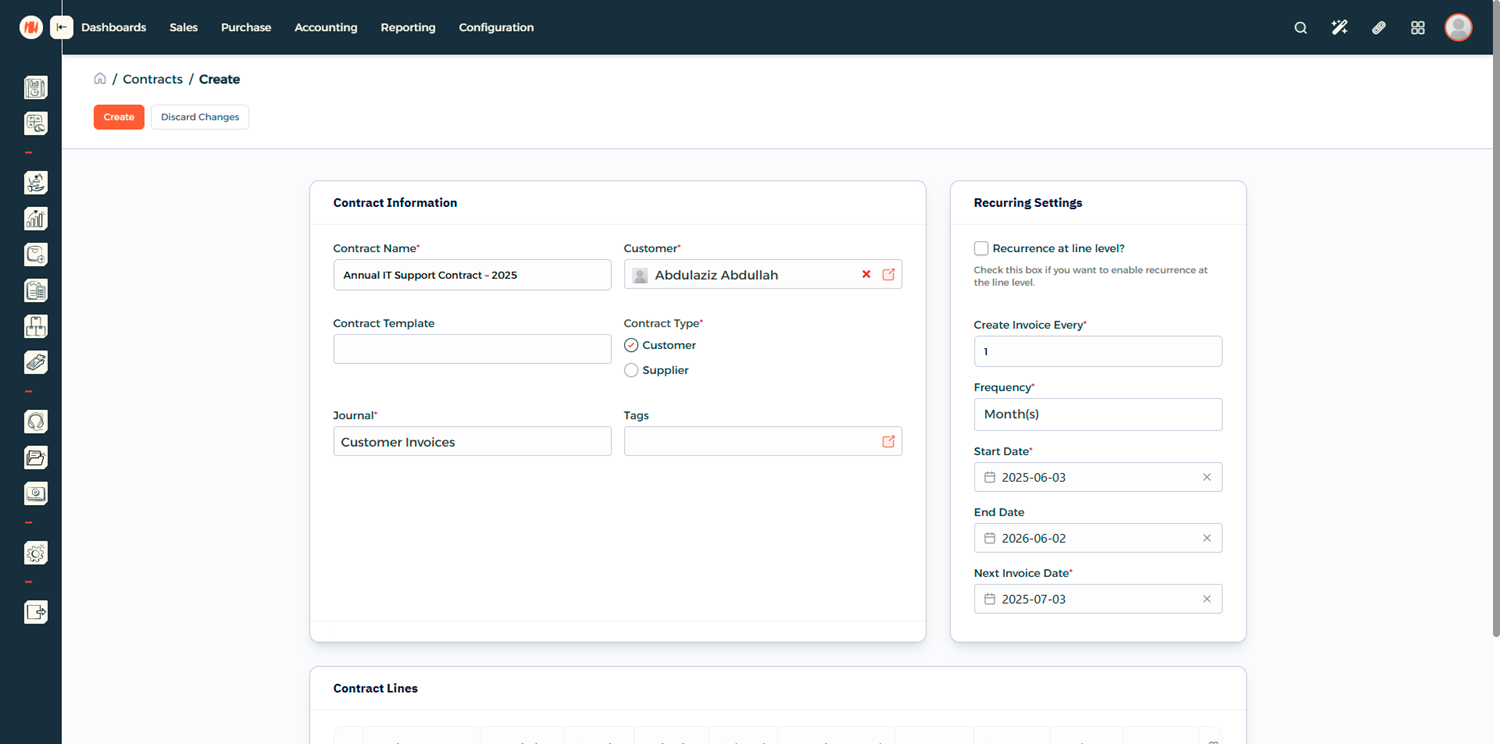Open the Accounting menu
The height and width of the screenshot is (744, 1500).
[x=325, y=28]
